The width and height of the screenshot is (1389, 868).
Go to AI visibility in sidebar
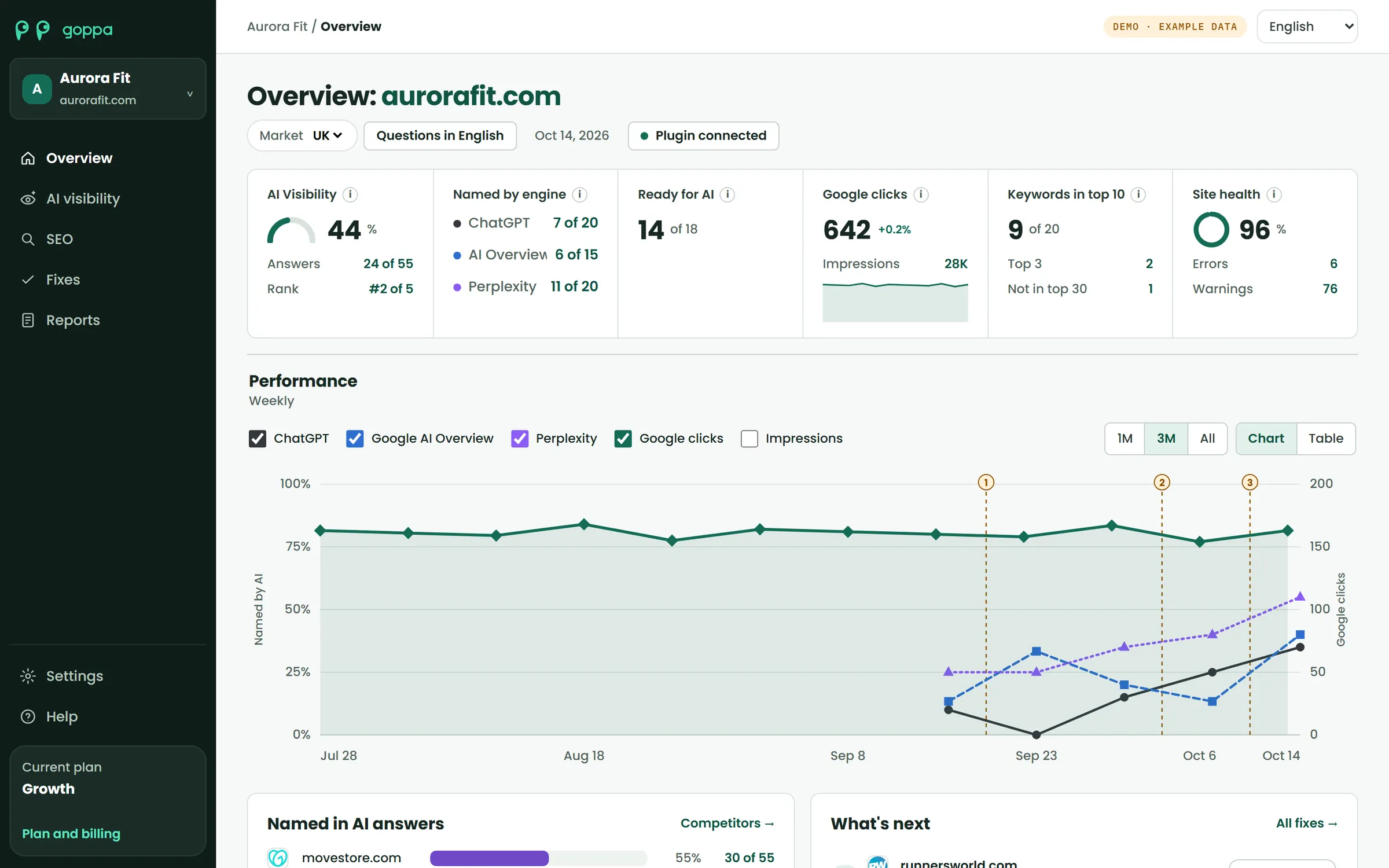83,198
